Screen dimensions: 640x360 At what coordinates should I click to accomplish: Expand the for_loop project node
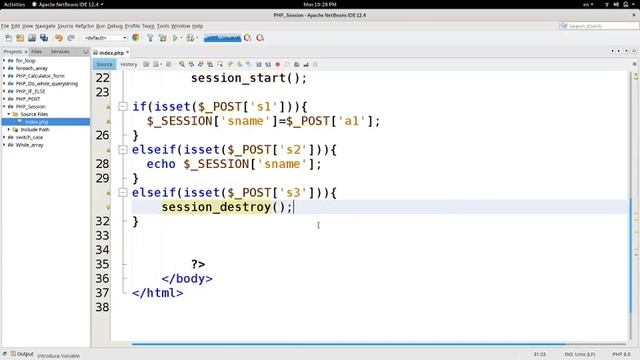[x=4, y=60]
